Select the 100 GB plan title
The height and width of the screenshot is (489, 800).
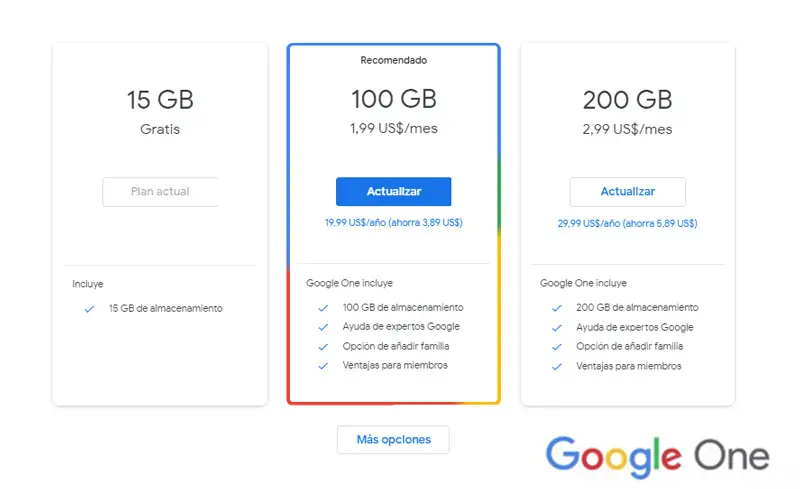pos(393,100)
